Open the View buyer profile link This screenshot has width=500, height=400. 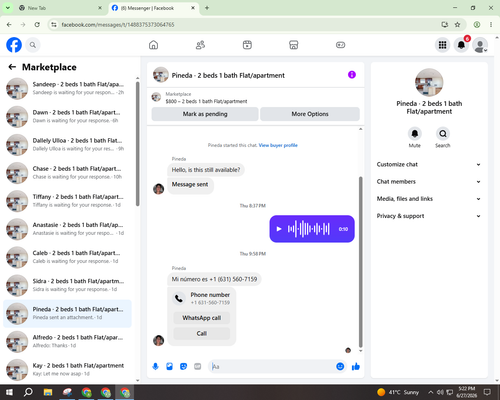click(278, 145)
